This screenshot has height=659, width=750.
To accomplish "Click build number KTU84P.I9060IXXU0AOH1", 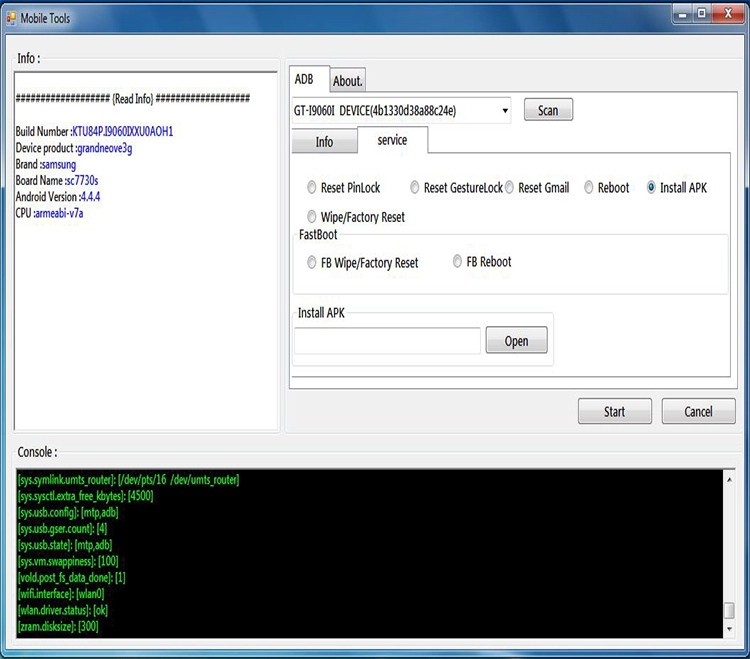I will tap(122, 132).
